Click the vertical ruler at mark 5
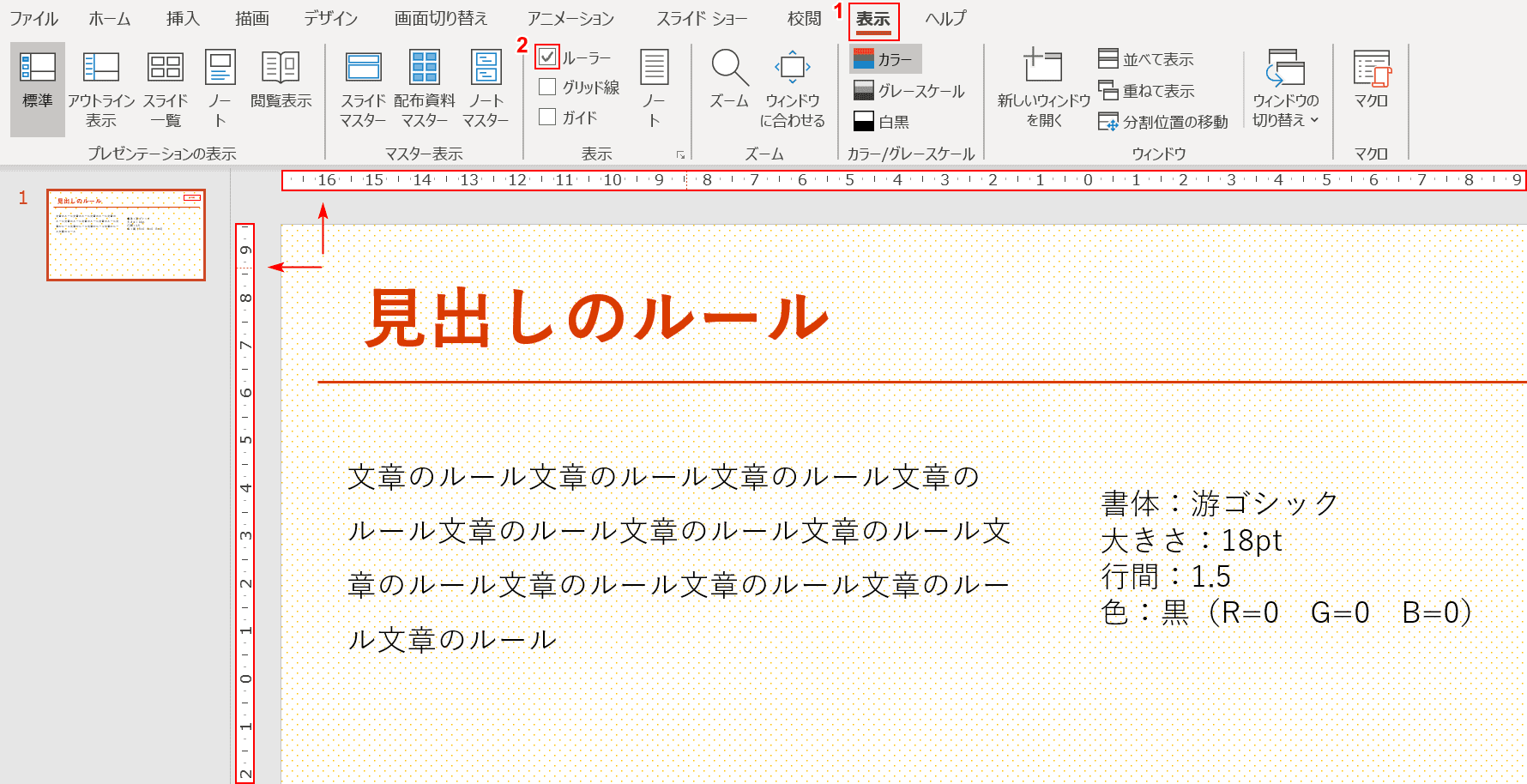The width and height of the screenshot is (1527, 784). click(x=245, y=440)
